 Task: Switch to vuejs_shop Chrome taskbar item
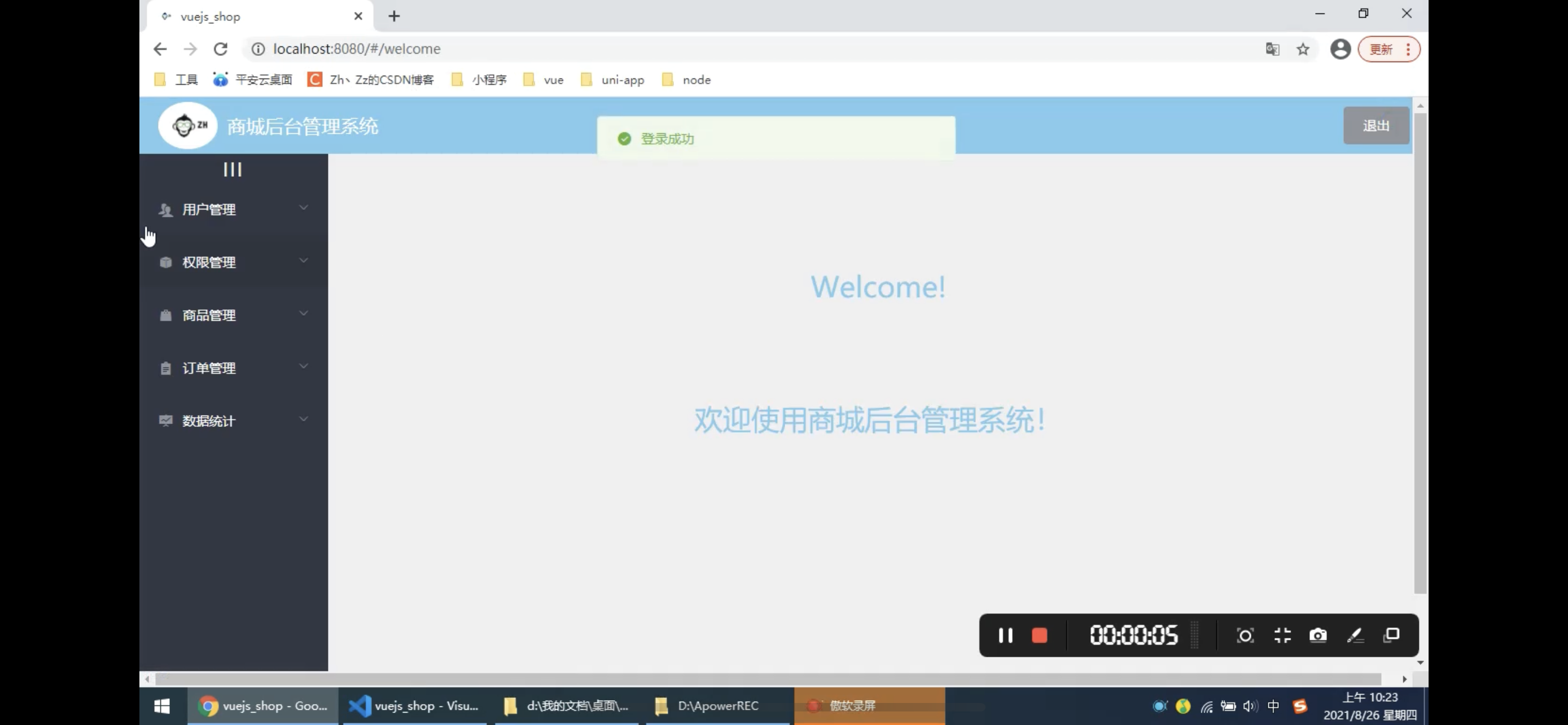[263, 706]
